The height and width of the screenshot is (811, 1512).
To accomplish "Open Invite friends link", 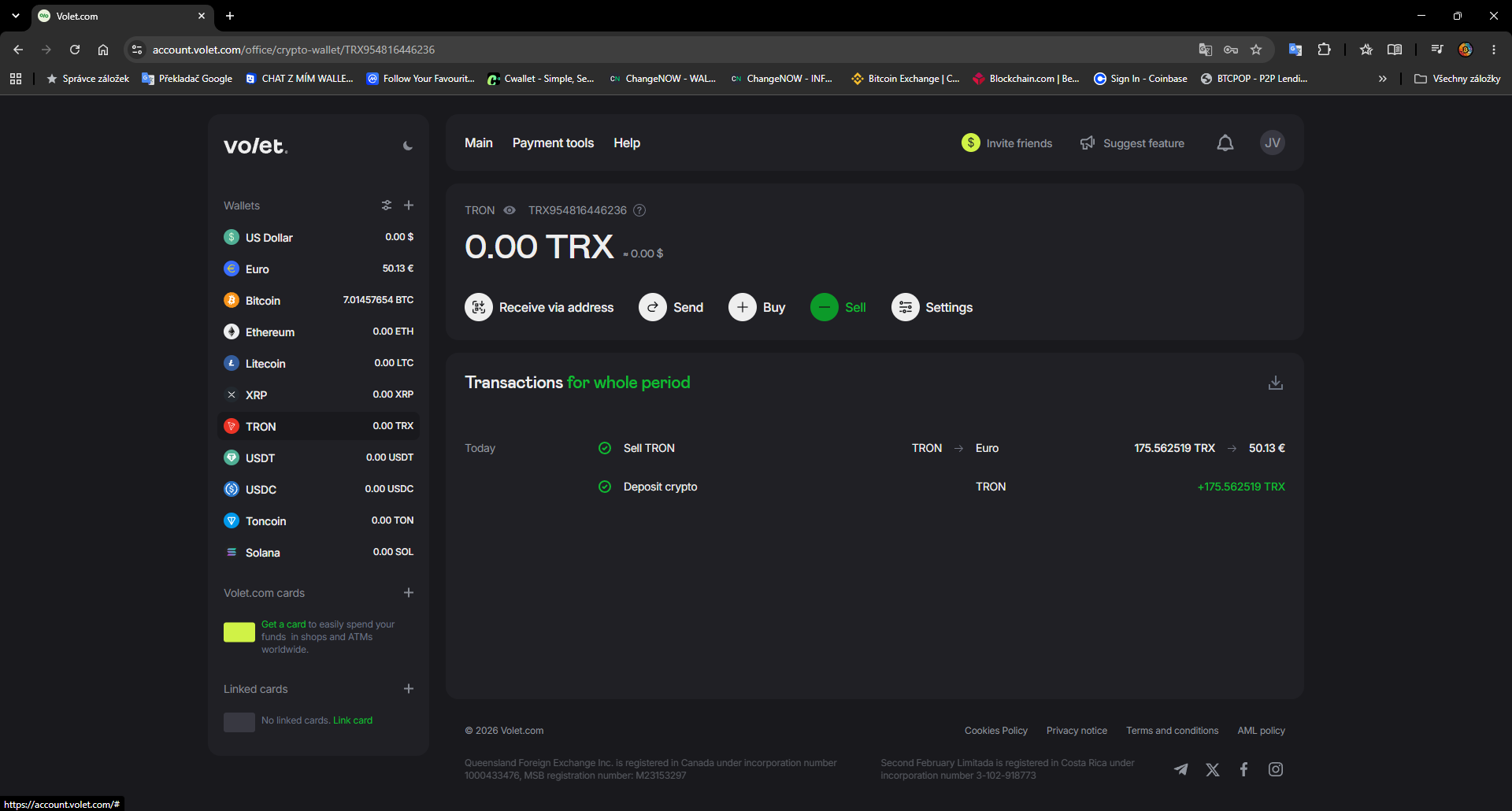I will coord(1006,143).
